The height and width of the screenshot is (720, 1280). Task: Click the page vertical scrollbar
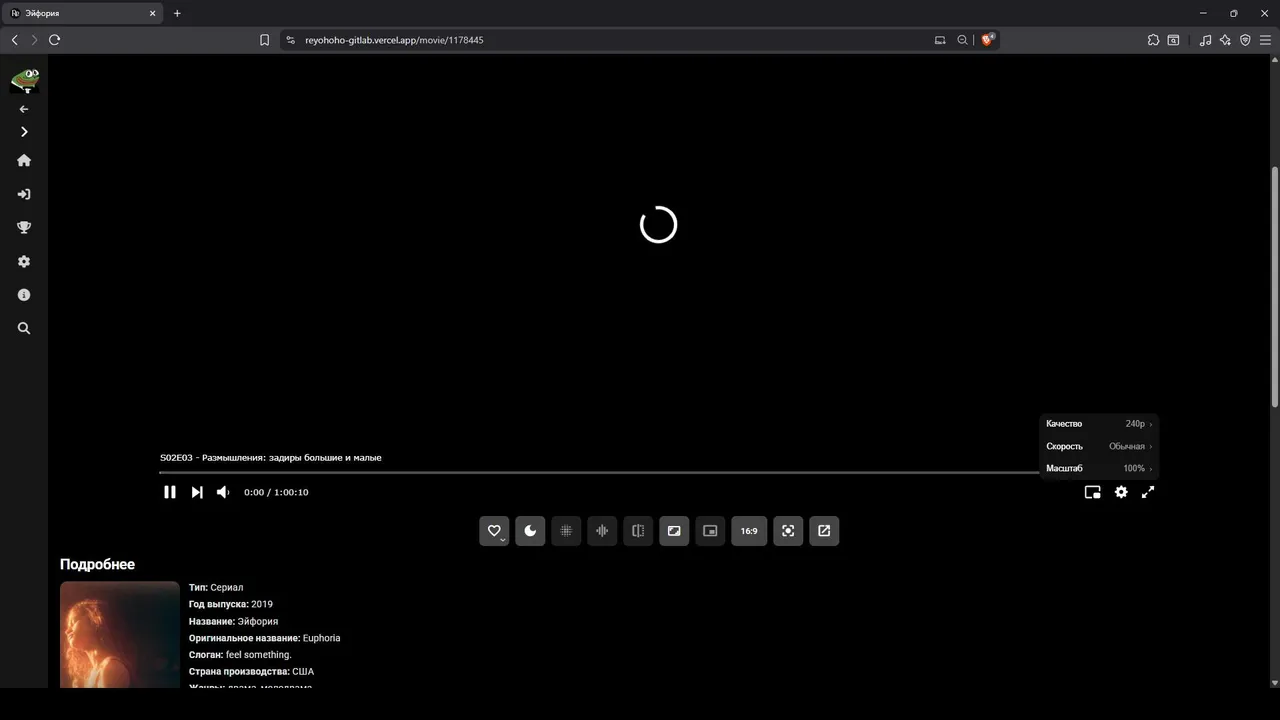[1274, 285]
